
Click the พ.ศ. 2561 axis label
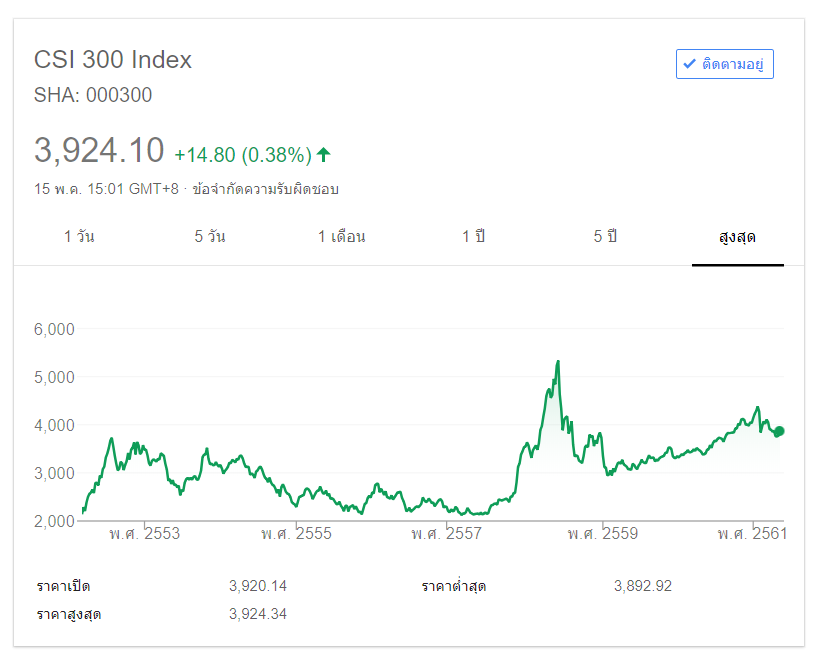click(752, 534)
